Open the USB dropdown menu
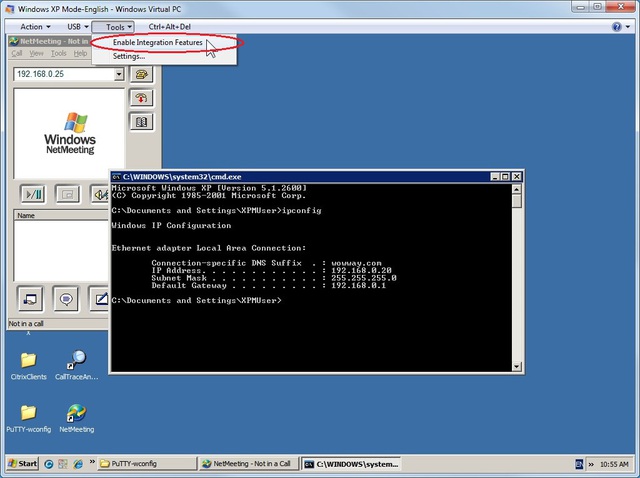 click(x=78, y=27)
